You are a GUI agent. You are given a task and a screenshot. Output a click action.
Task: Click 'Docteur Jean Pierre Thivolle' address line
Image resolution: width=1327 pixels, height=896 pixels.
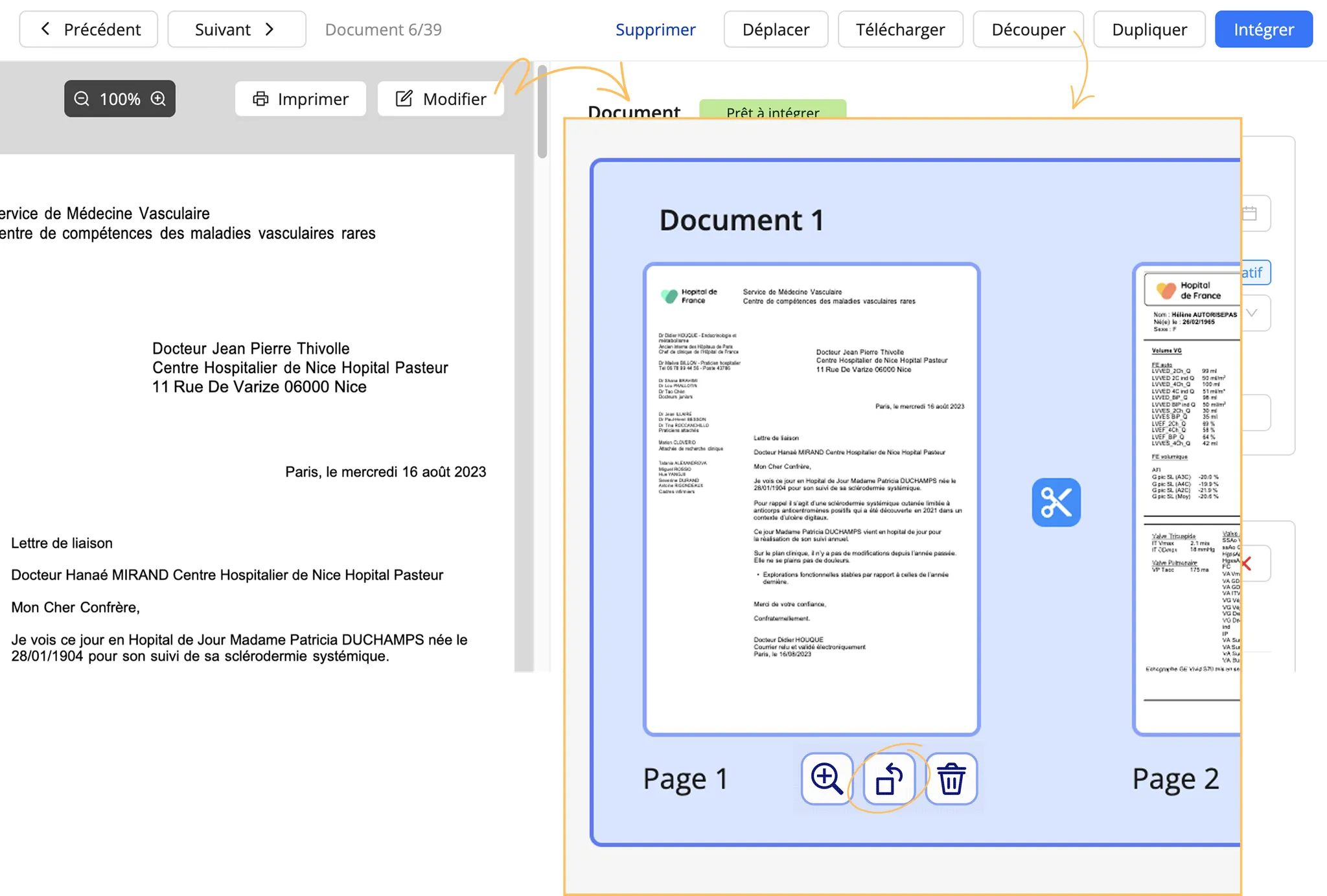click(x=251, y=349)
